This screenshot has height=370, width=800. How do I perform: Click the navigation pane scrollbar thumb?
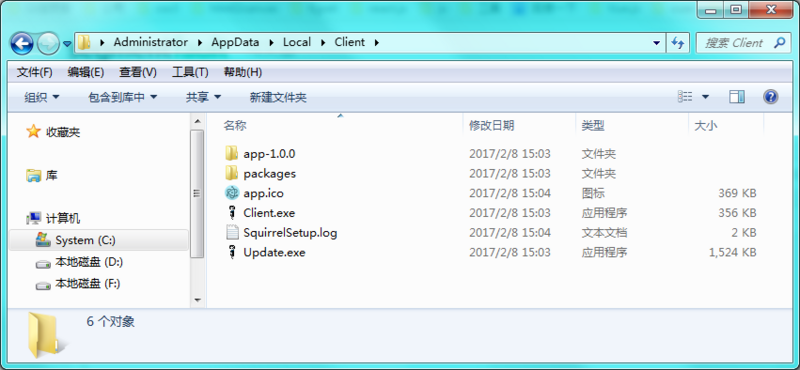coord(197,193)
